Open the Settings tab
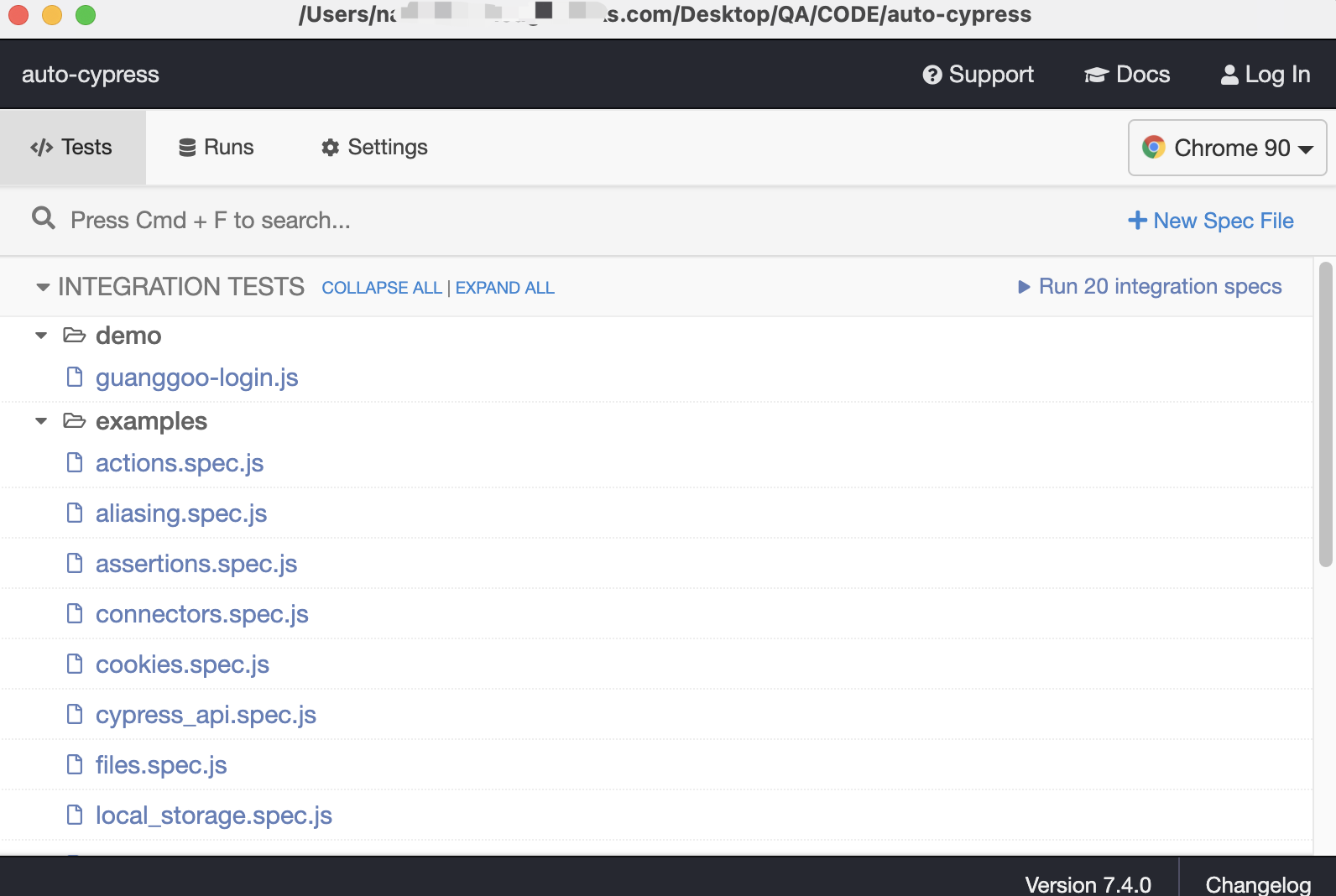Image resolution: width=1336 pixels, height=896 pixels. tap(374, 148)
